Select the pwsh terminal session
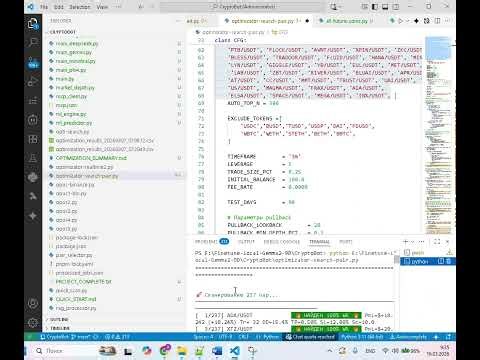The height and width of the screenshot is (360, 480). [x=427, y=253]
